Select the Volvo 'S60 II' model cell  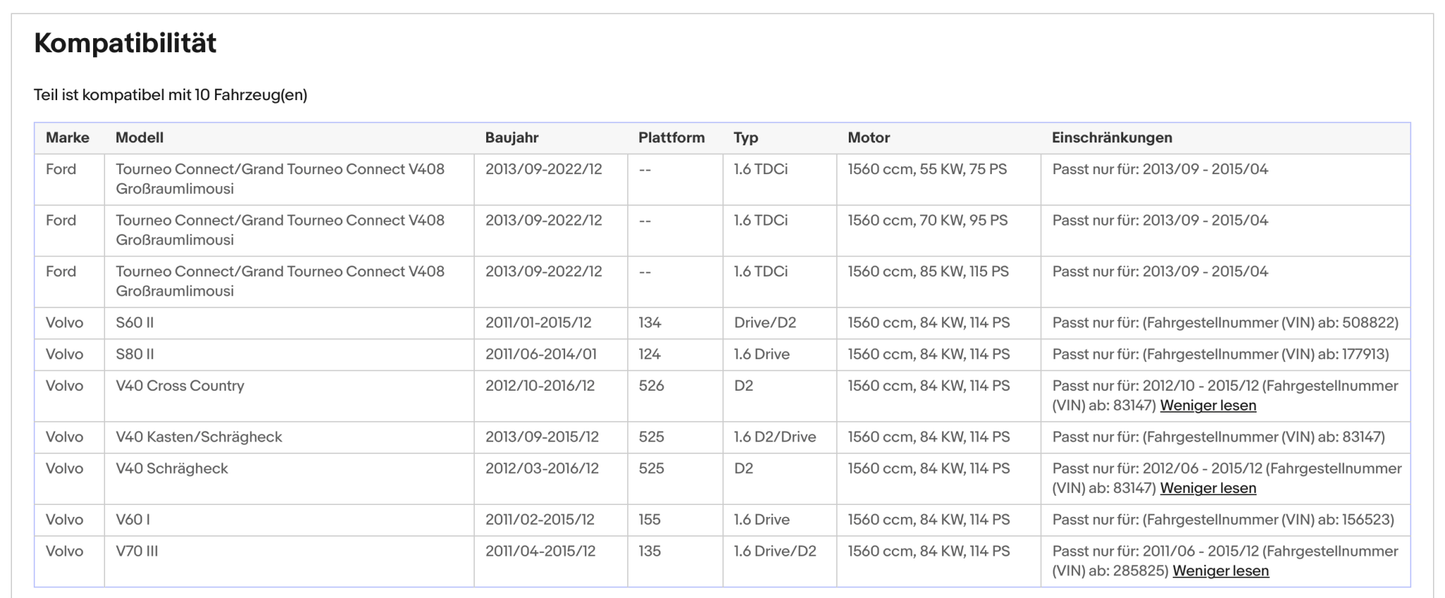pos(135,323)
